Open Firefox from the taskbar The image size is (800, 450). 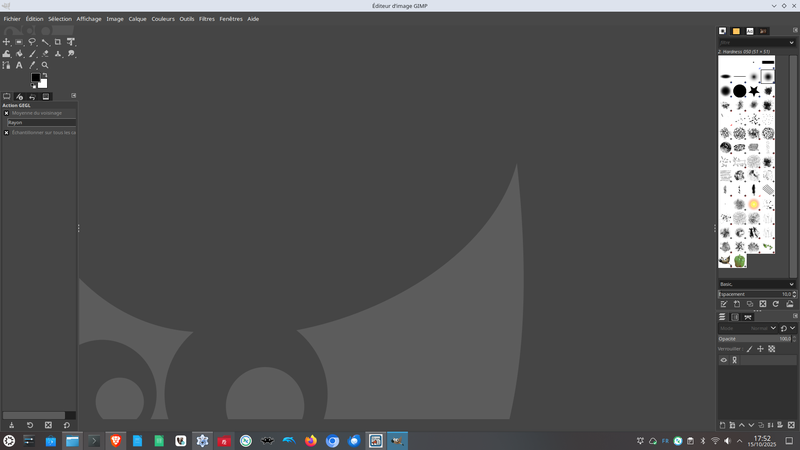pos(311,440)
